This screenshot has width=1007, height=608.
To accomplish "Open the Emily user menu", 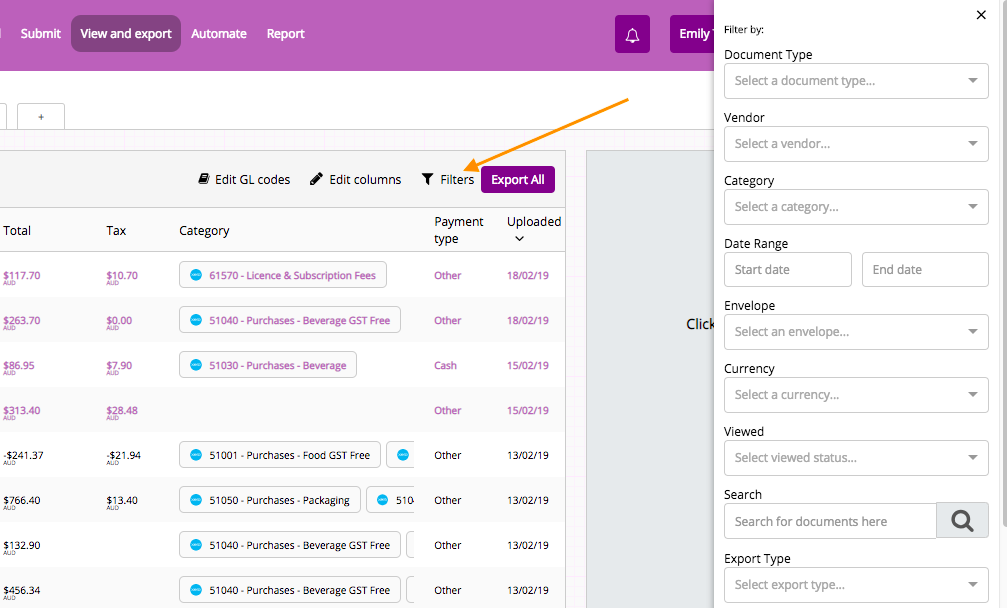I will 692,34.
